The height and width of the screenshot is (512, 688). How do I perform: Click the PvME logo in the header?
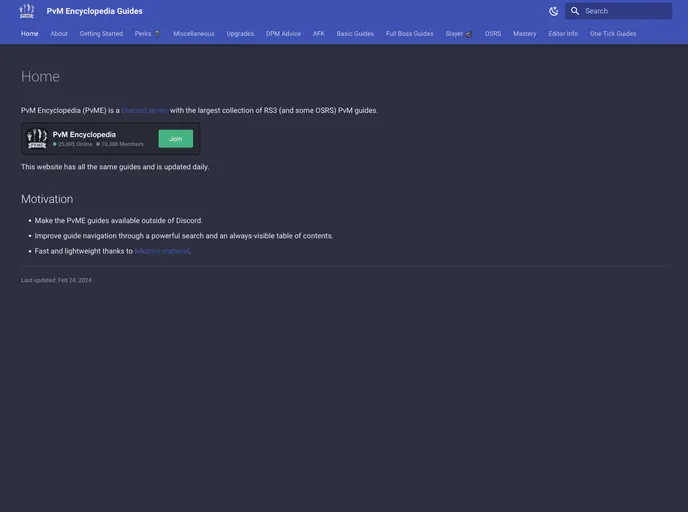click(27, 11)
